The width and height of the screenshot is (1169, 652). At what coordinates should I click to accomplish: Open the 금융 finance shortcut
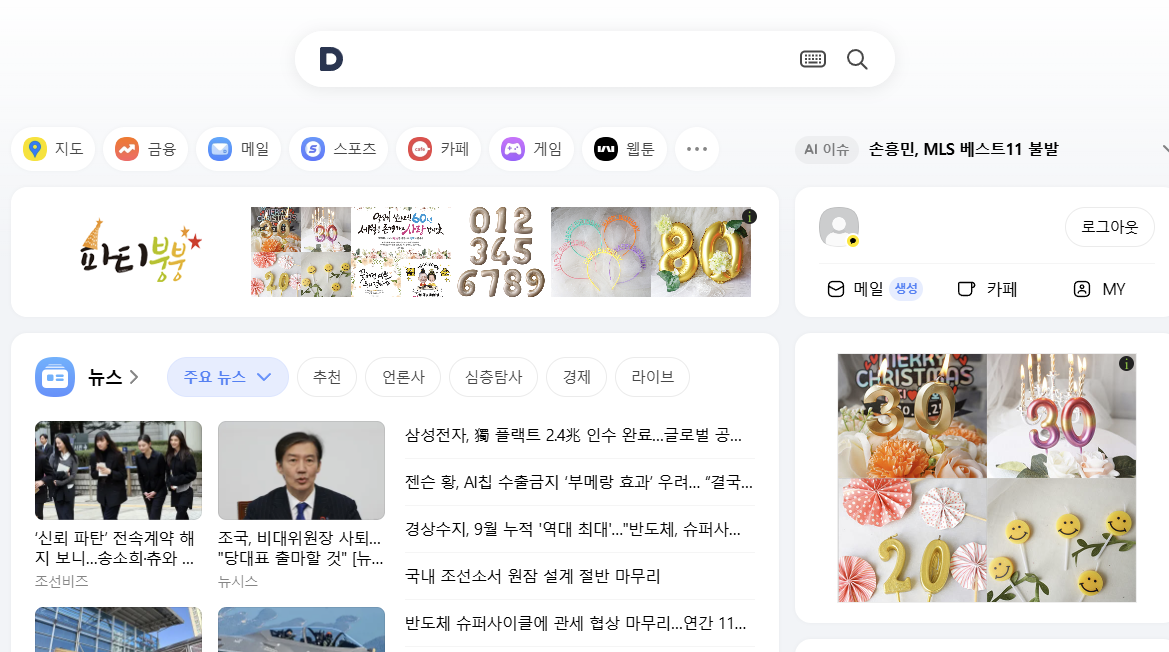(x=145, y=149)
